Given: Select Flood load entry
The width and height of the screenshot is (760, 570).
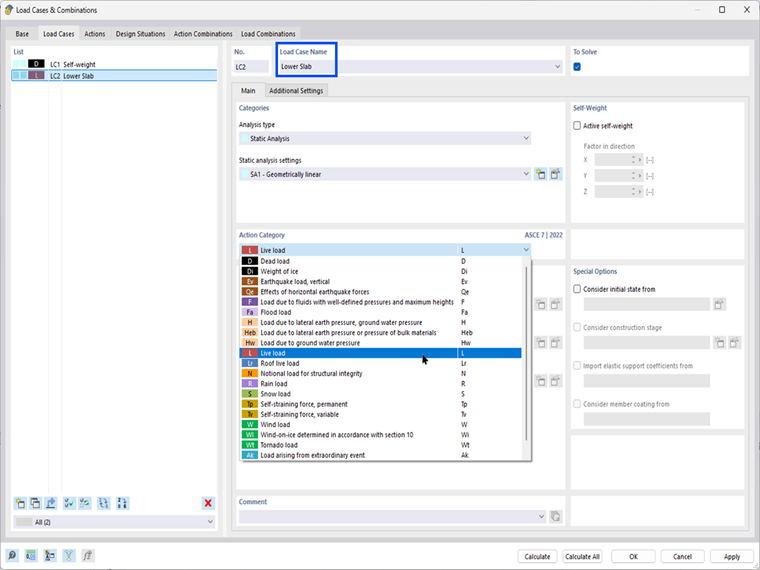Looking at the screenshot, I should coord(381,312).
